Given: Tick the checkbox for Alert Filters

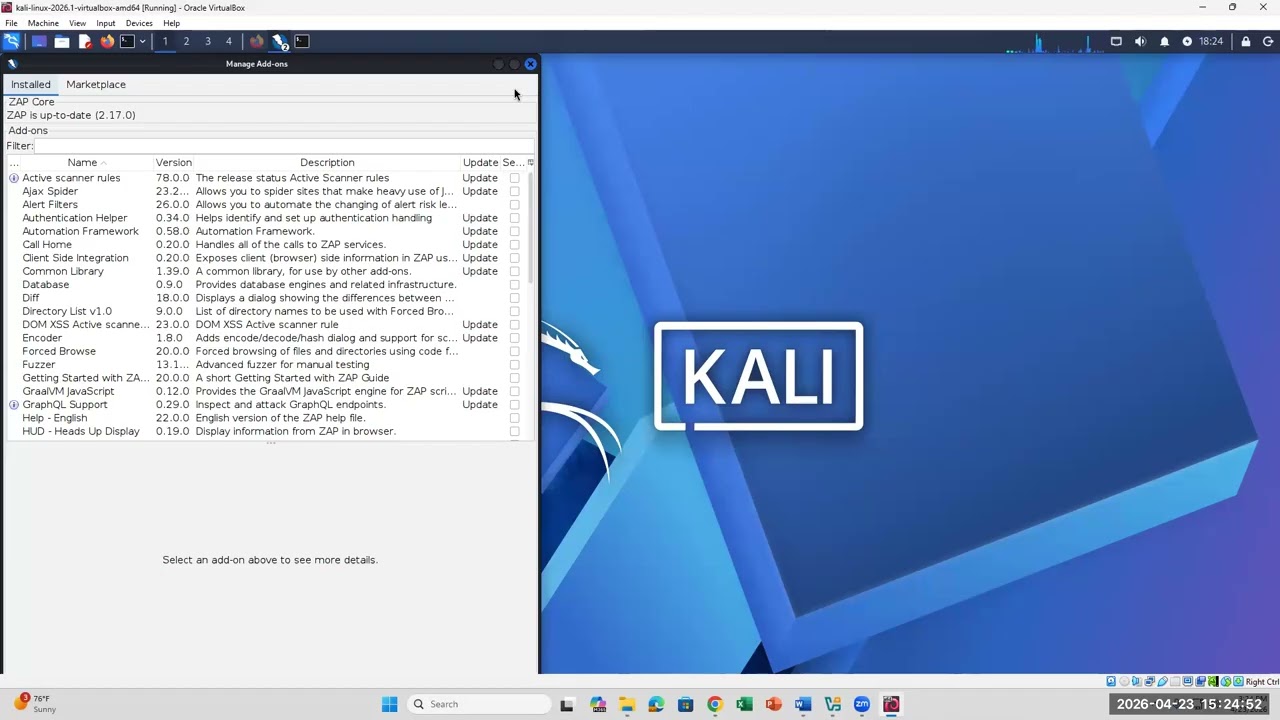Looking at the screenshot, I should click(x=514, y=205).
